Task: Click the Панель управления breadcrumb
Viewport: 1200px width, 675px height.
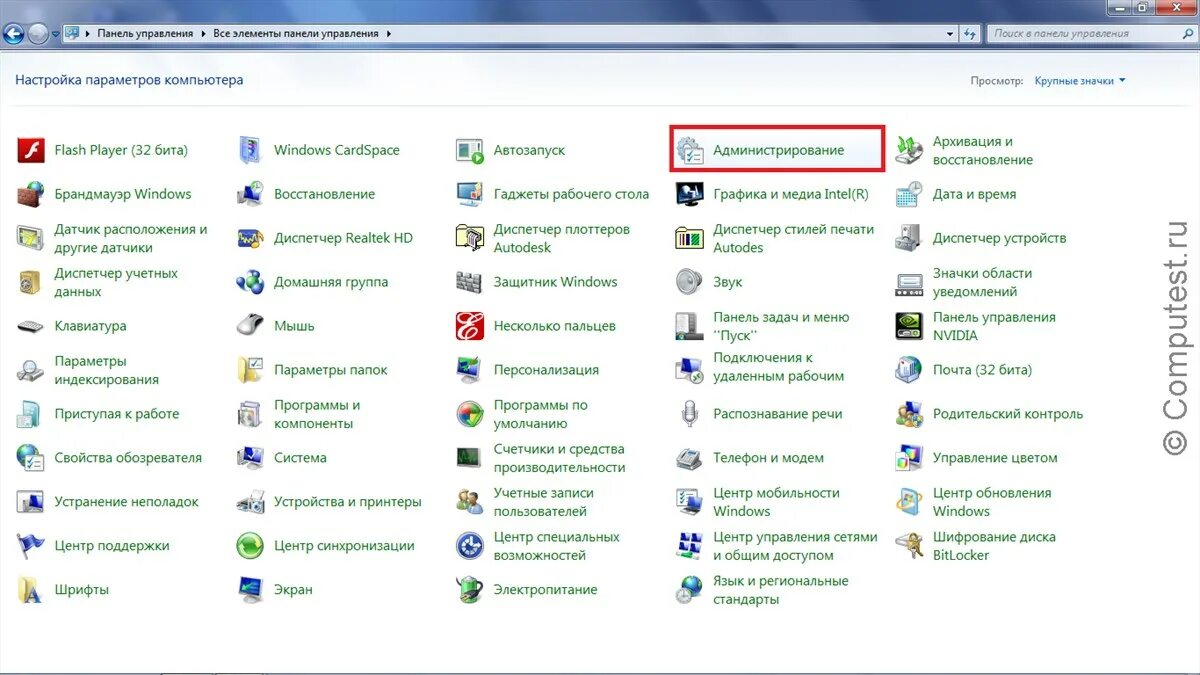Action: point(145,33)
